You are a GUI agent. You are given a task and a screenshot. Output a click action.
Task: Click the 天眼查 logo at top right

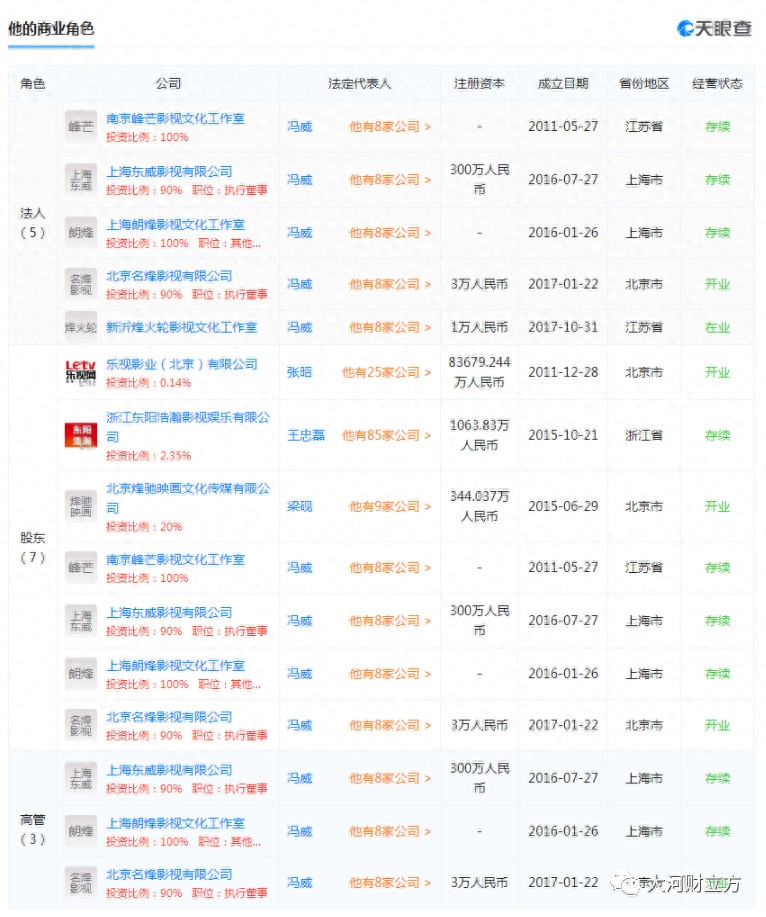click(714, 28)
